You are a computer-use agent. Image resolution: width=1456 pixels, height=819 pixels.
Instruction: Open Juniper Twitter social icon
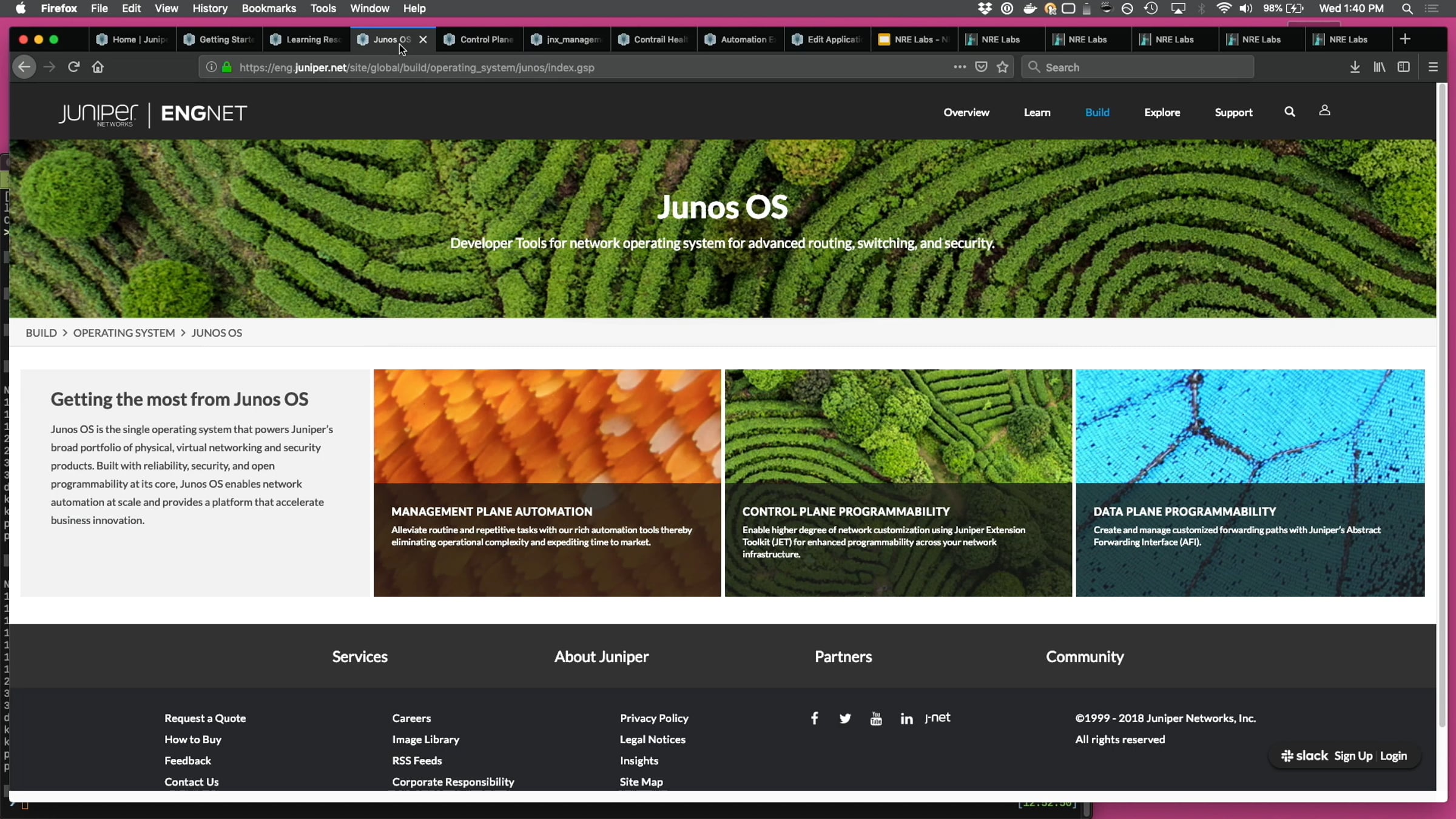[845, 719]
